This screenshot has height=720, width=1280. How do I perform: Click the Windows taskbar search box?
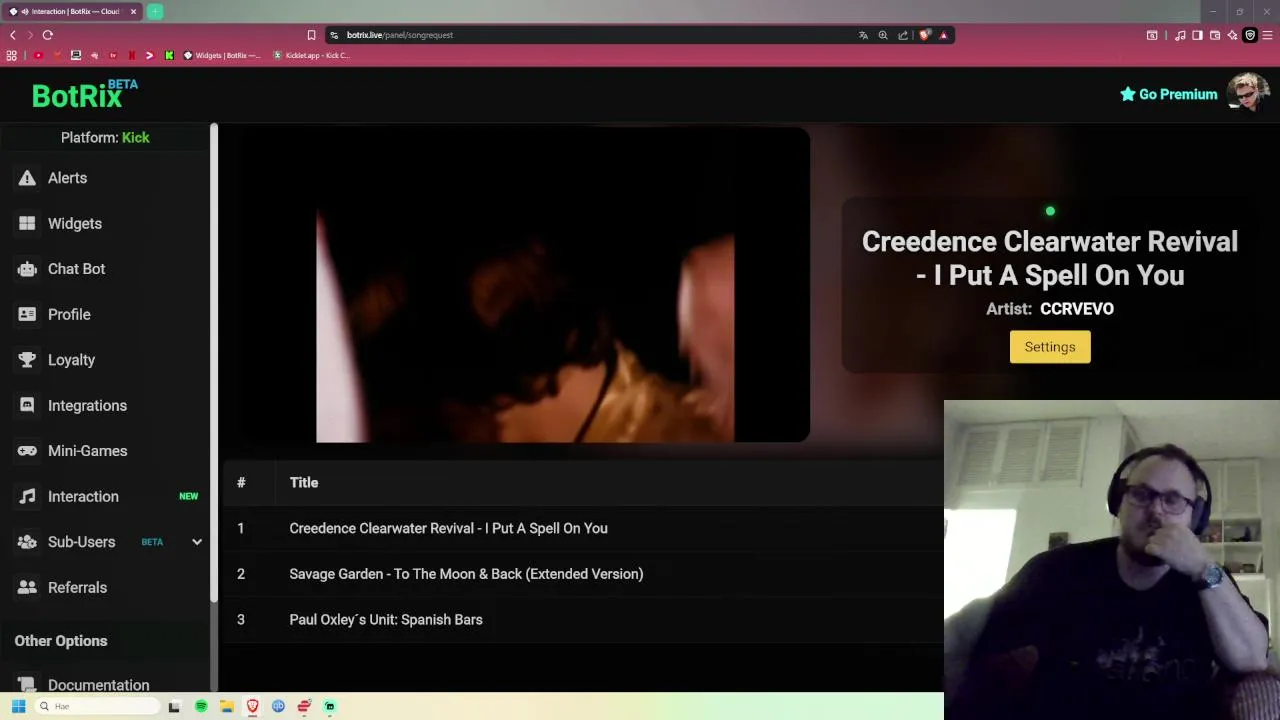[x=97, y=706]
